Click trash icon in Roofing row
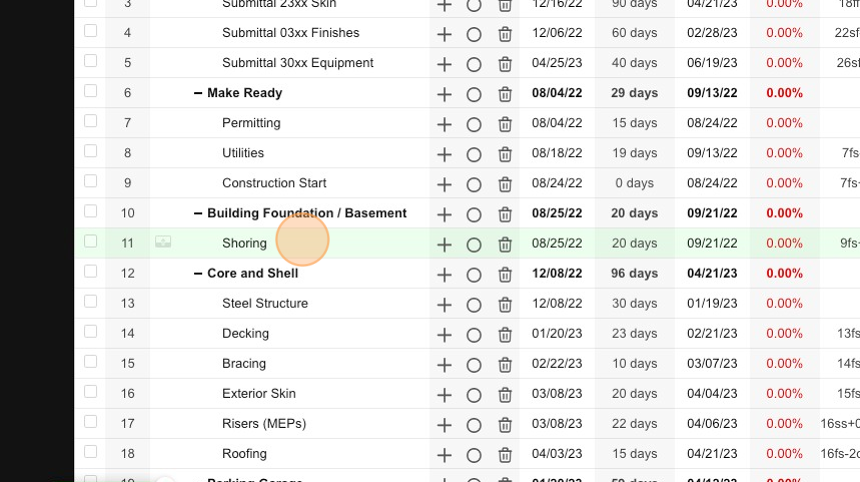Image resolution: width=860 pixels, height=482 pixels. (x=505, y=455)
